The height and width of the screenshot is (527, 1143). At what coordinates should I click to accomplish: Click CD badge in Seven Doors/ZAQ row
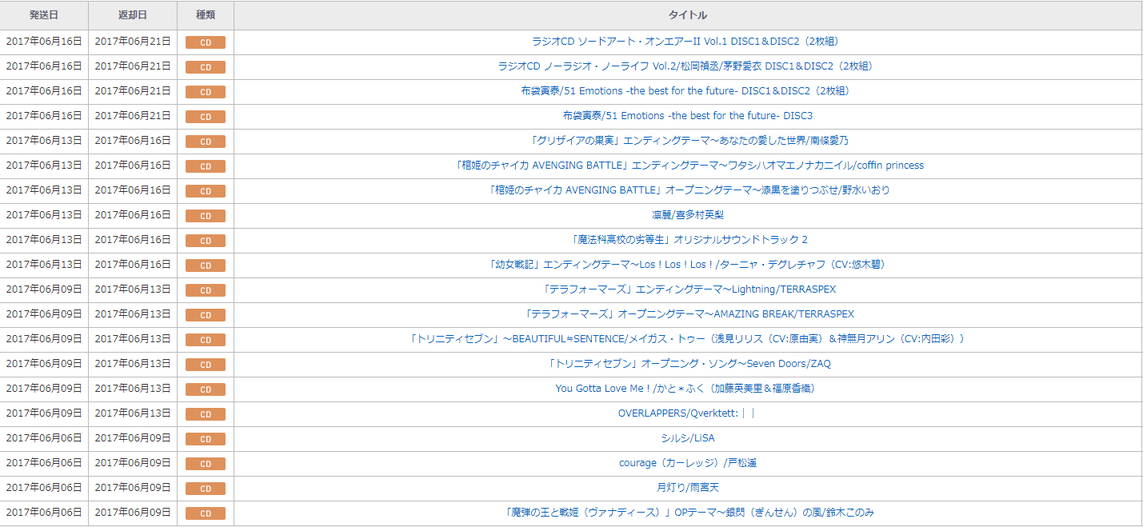[x=206, y=365]
